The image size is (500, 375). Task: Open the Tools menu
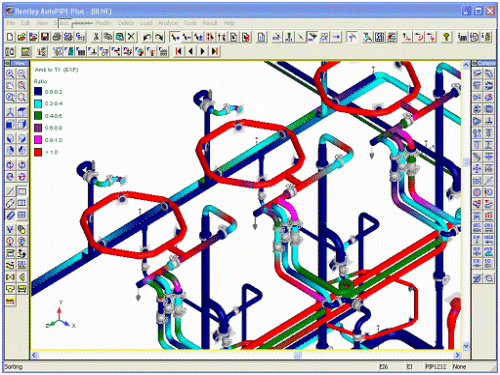[x=190, y=23]
